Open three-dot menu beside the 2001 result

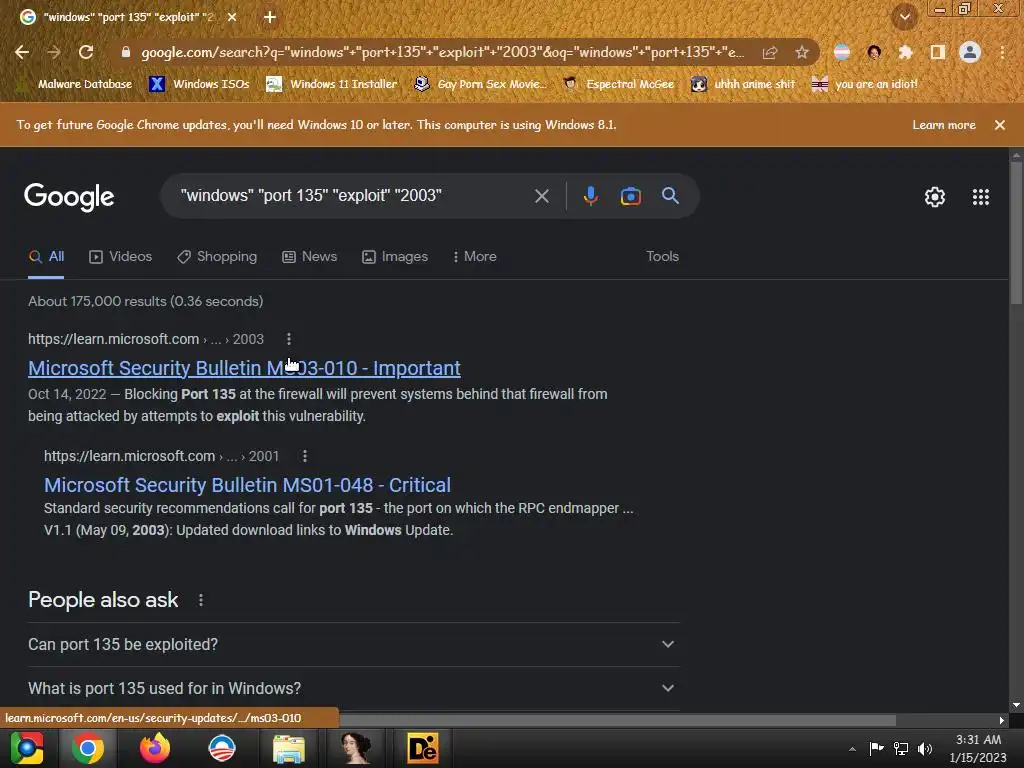pos(304,456)
